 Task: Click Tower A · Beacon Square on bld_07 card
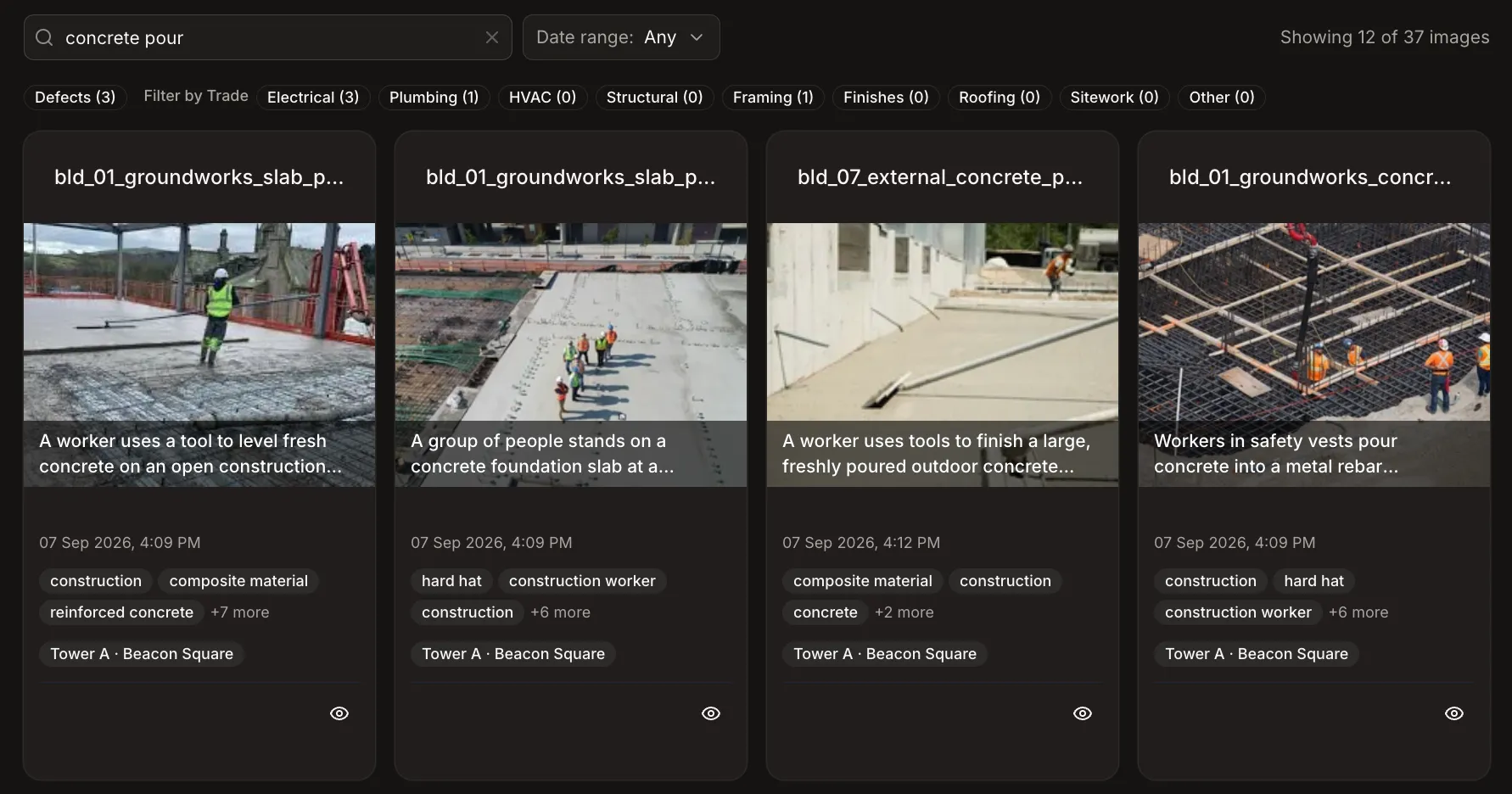tap(885, 654)
